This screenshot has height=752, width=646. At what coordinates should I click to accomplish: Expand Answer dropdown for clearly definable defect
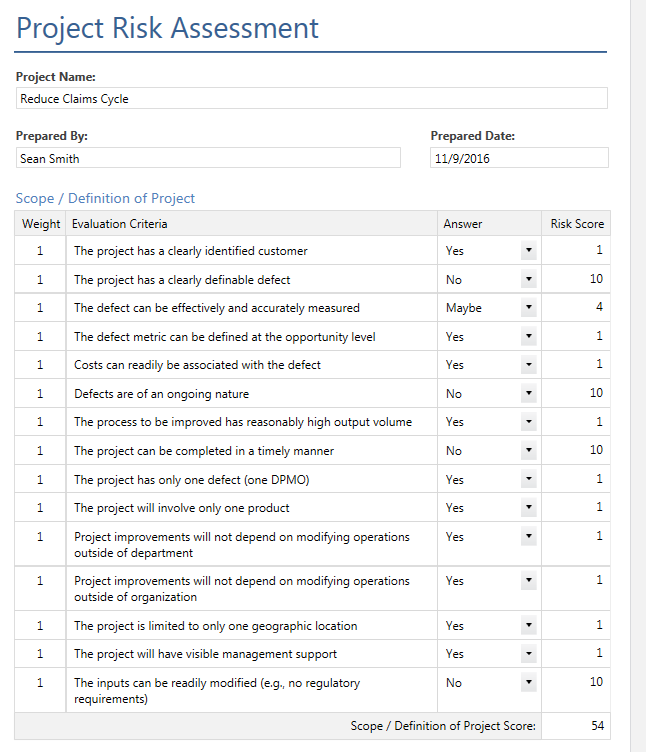pyautogui.click(x=528, y=280)
